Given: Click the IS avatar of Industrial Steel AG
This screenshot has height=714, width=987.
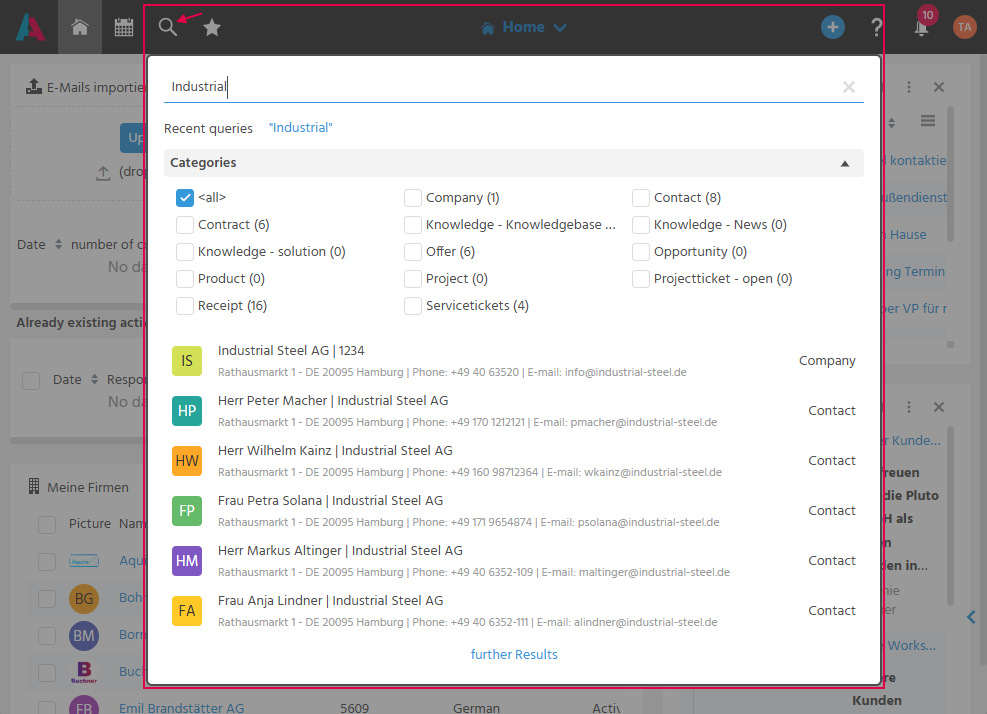Looking at the screenshot, I should [x=187, y=361].
